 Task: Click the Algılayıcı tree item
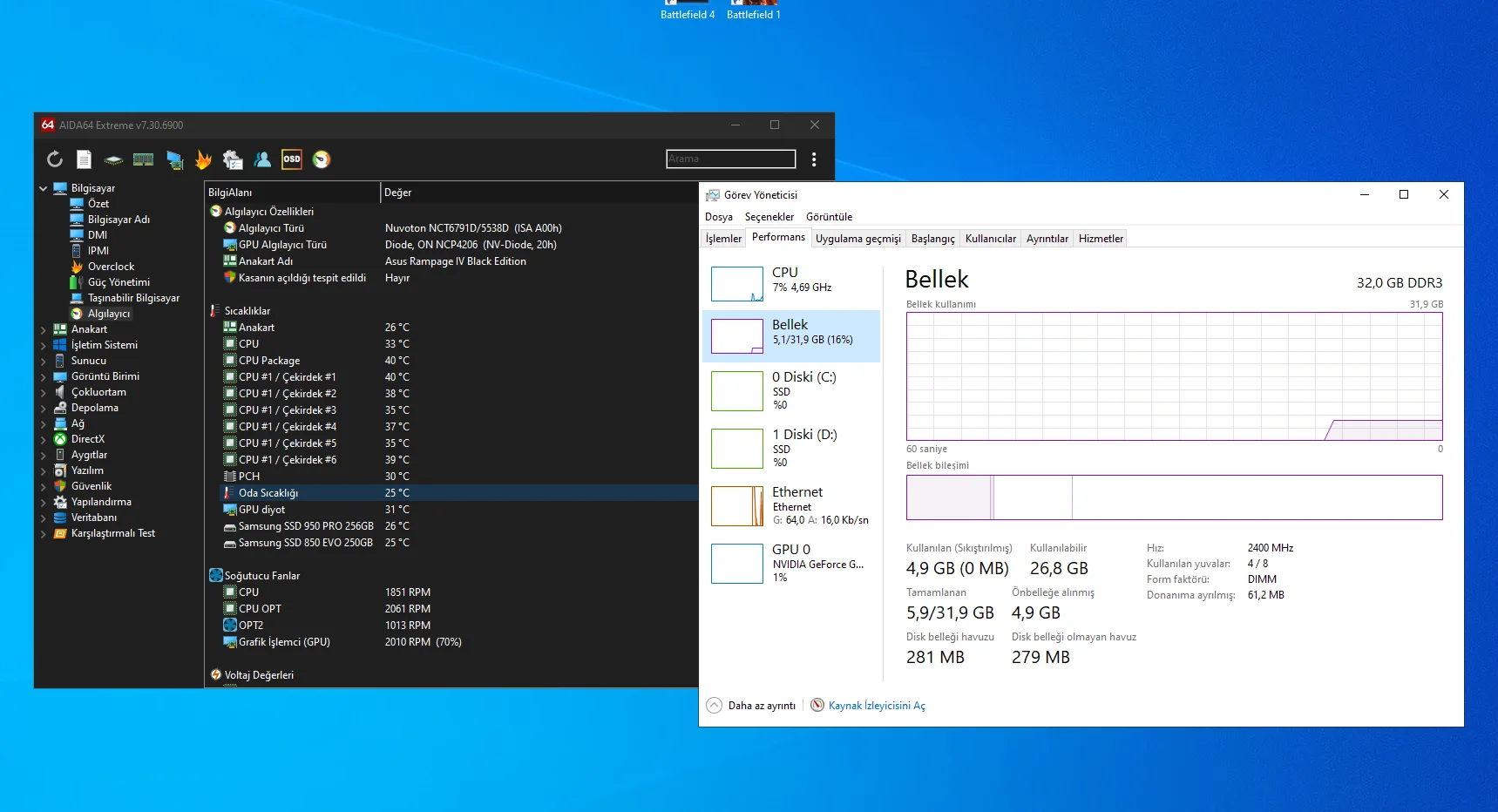point(108,314)
